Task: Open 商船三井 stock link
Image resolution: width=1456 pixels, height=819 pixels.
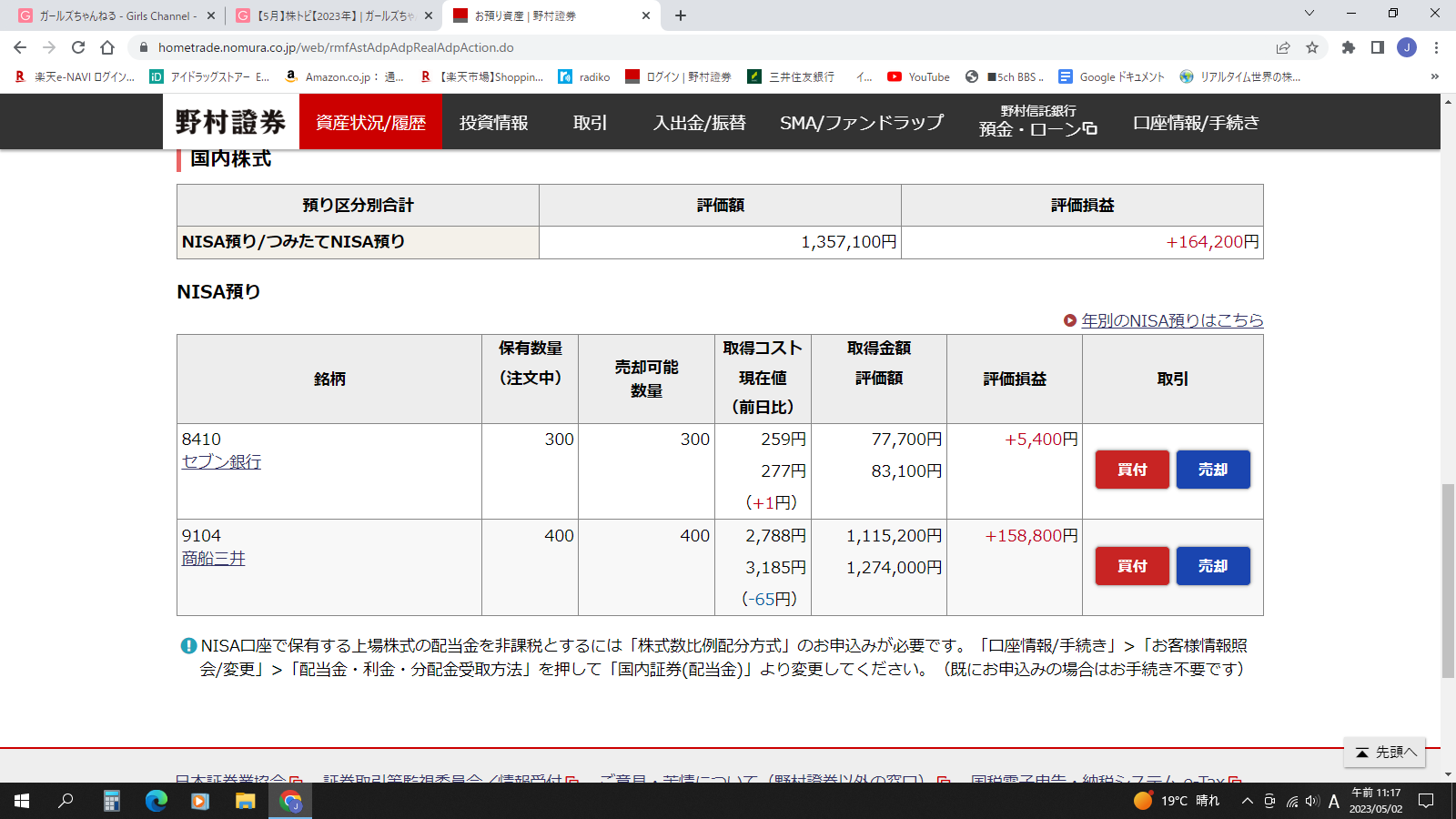Action: click(x=213, y=559)
